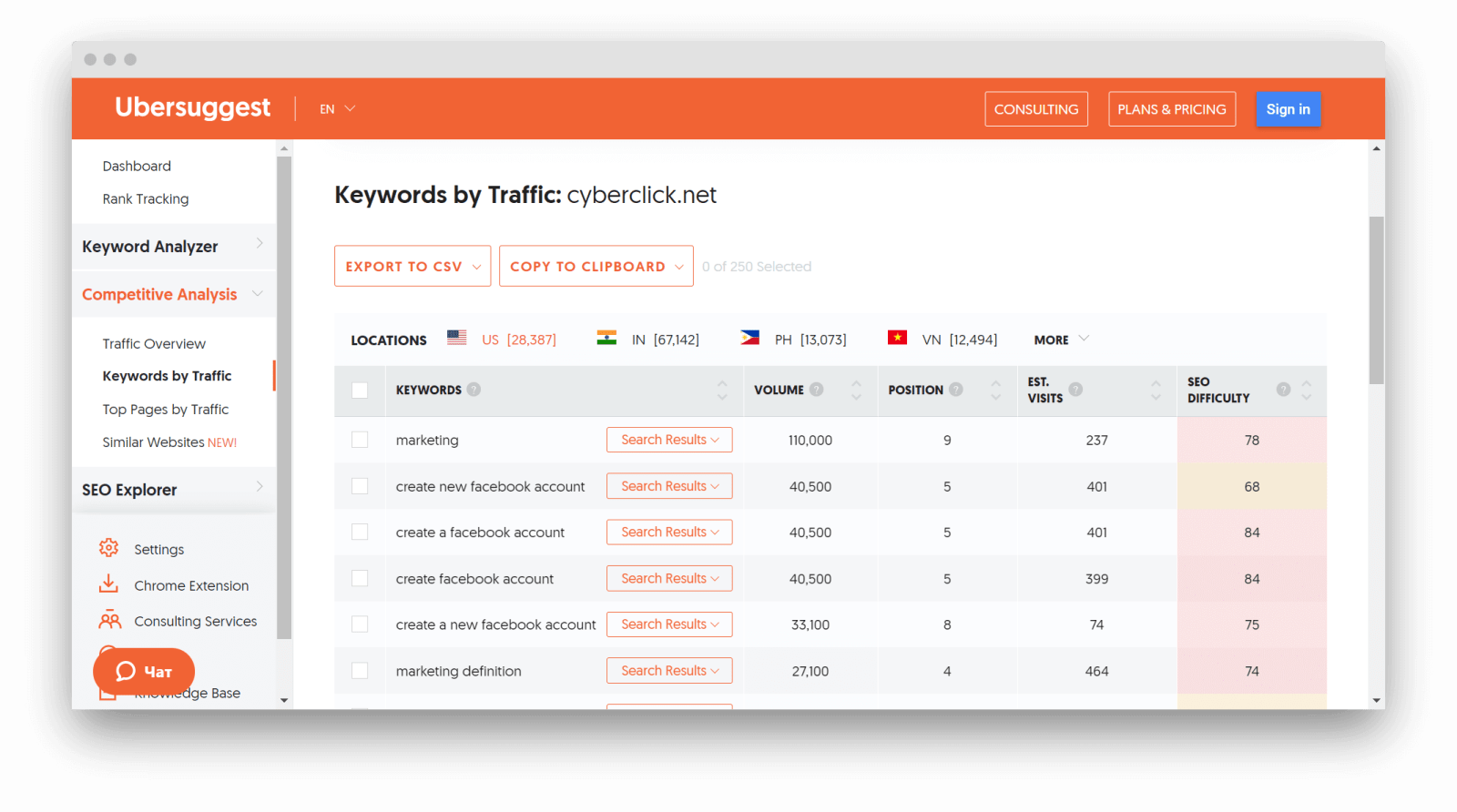
Task: Click the Settings gear icon in sidebar
Action: coord(108,548)
